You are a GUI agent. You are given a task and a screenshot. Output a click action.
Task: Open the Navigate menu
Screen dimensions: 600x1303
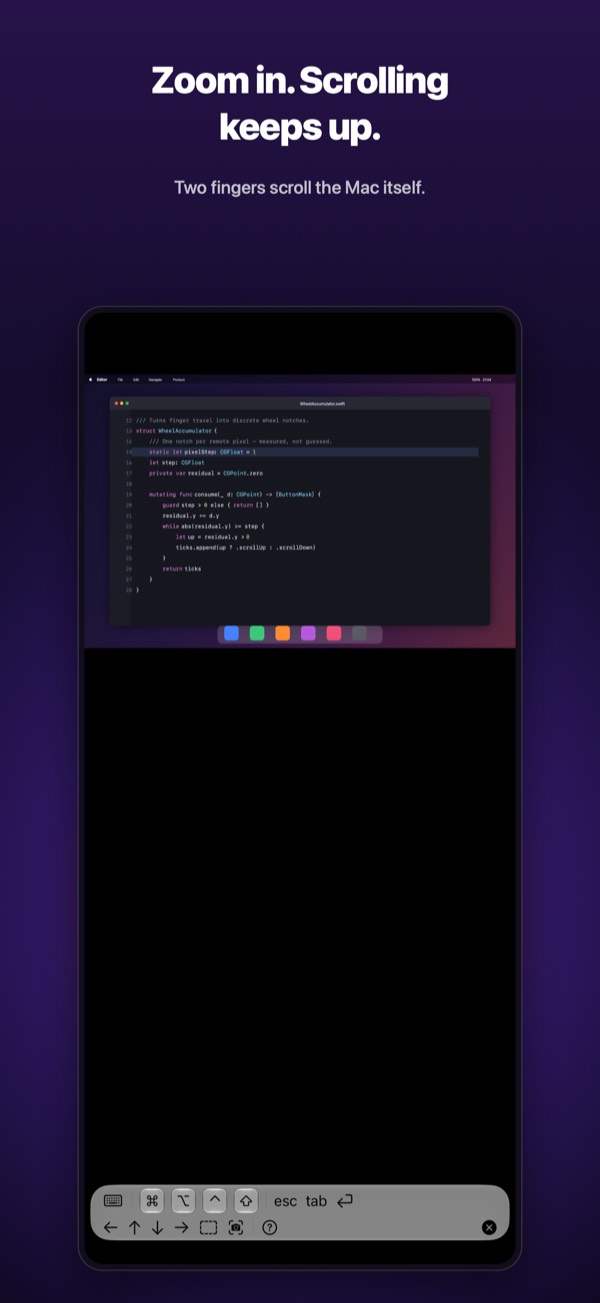tap(155, 380)
